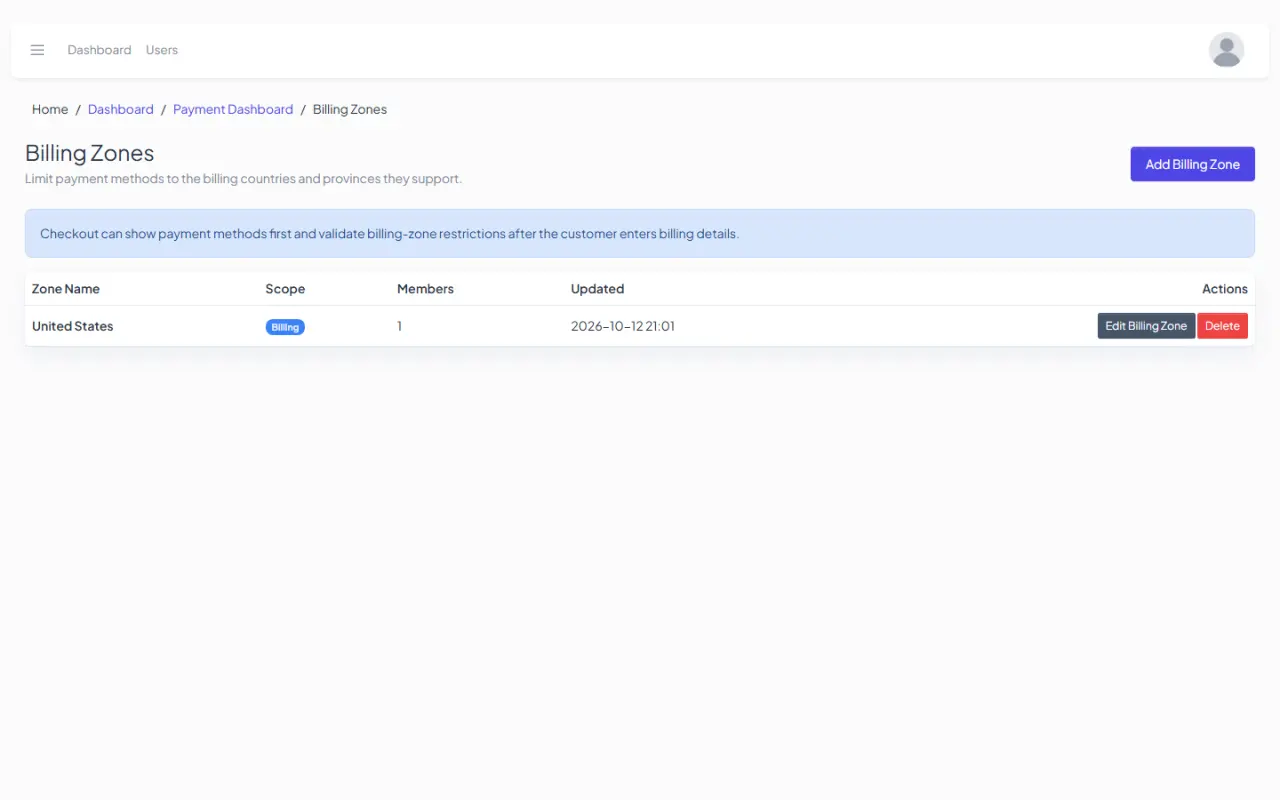Click Home in the breadcrumb
Screen dimensions: 1280x800
coord(50,109)
